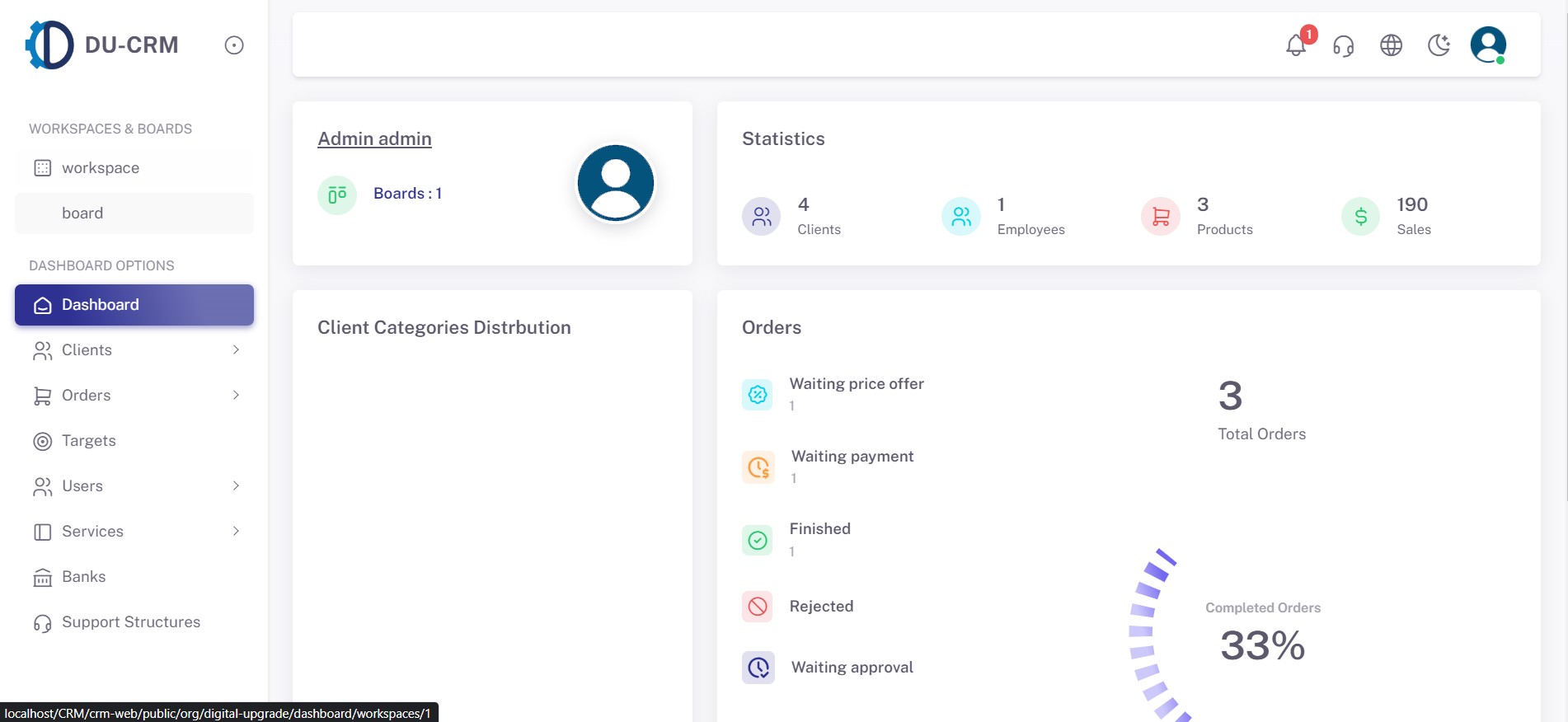Click the 'Waiting payment' text
This screenshot has width=1568, height=722.
[x=852, y=457]
